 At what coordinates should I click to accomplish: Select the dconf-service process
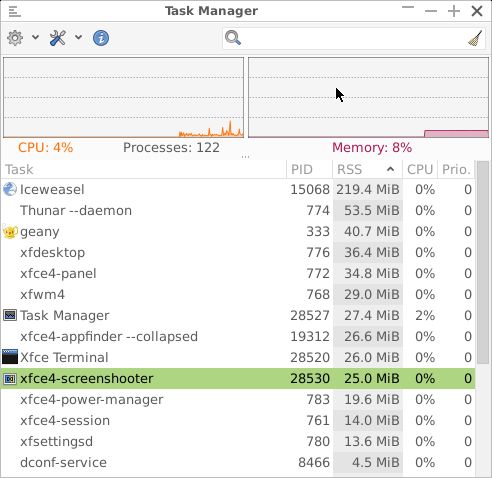238,462
